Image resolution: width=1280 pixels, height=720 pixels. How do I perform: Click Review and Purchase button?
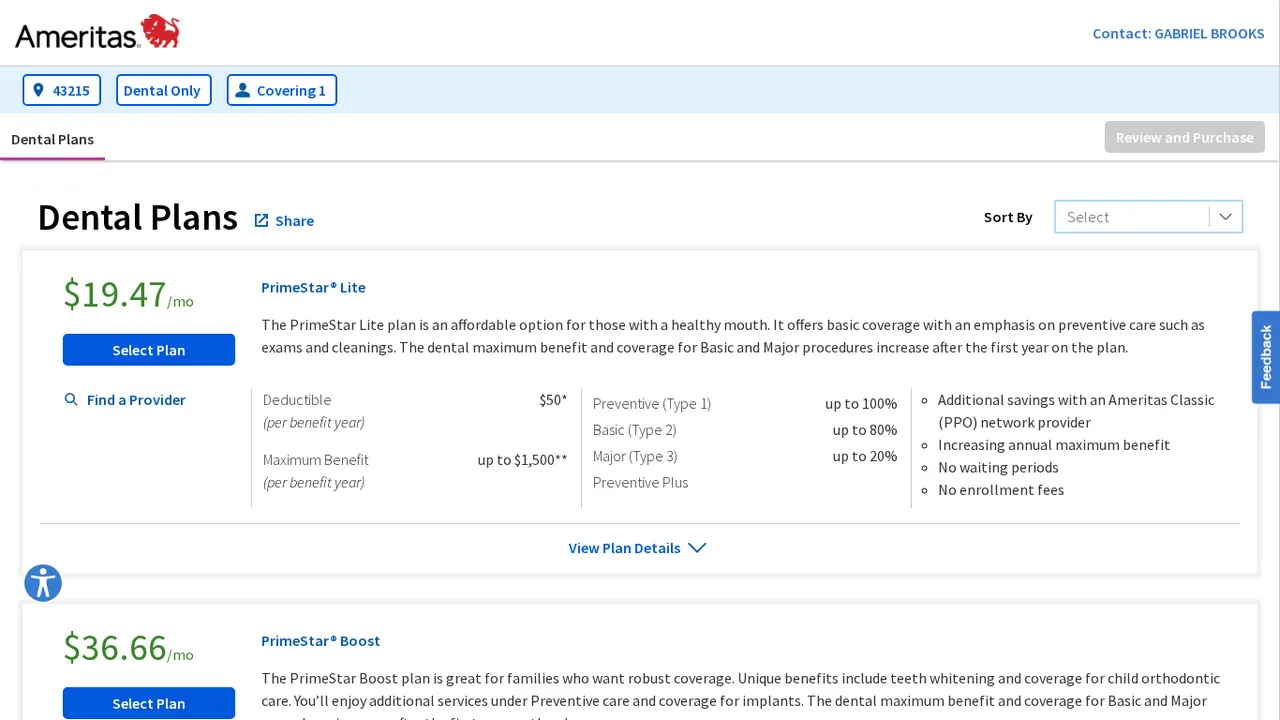tap(1185, 137)
